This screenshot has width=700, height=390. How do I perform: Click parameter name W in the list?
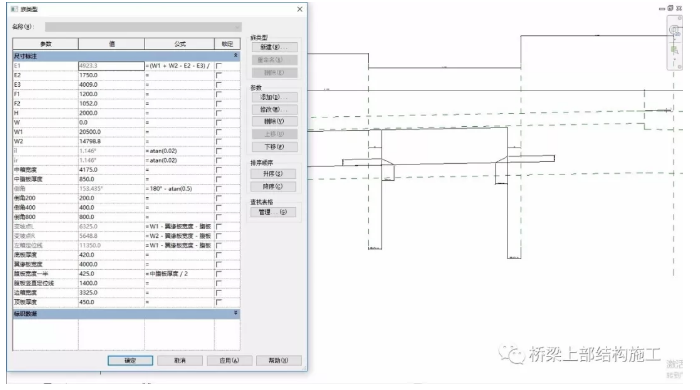tap(46, 122)
